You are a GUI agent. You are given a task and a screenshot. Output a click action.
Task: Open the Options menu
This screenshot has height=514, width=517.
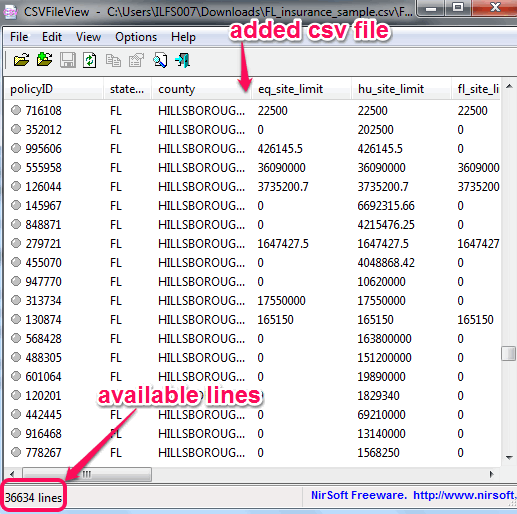[x=136, y=37]
